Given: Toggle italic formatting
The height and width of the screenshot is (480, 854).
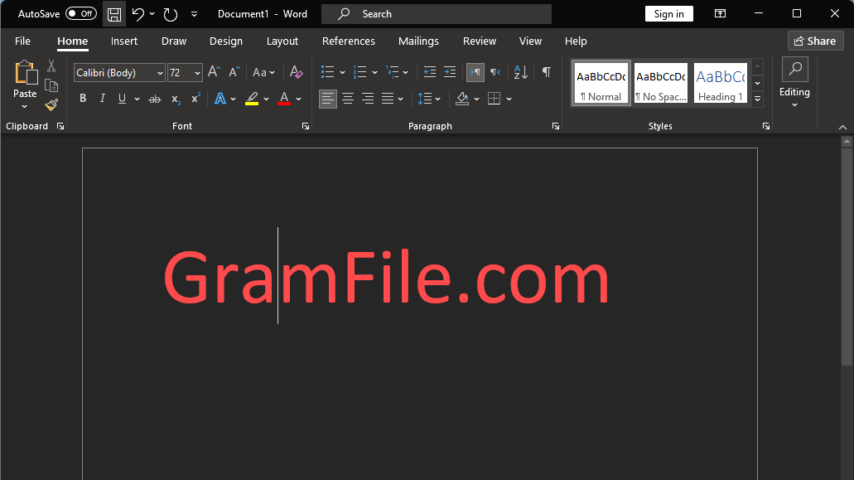Looking at the screenshot, I should [102, 99].
